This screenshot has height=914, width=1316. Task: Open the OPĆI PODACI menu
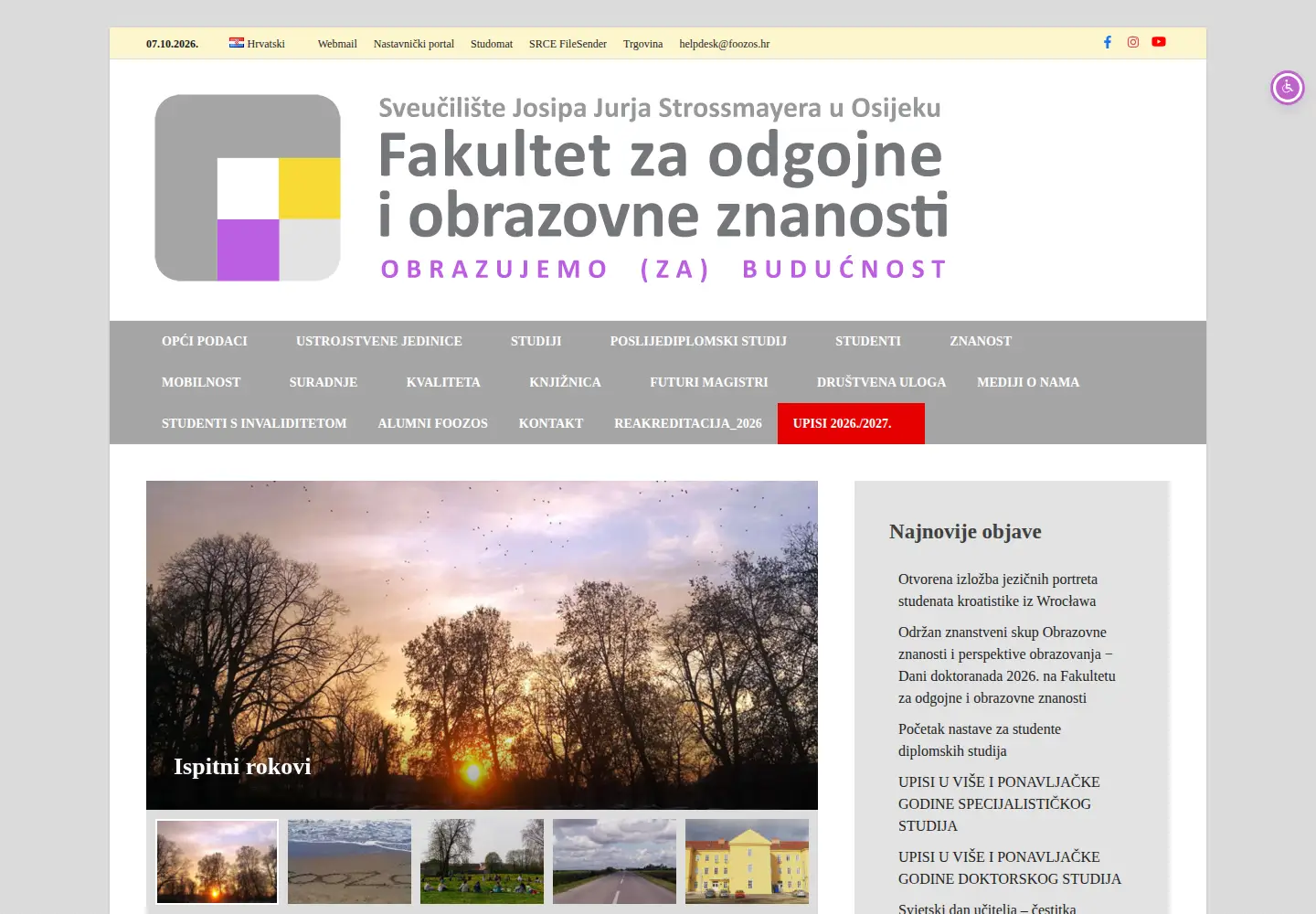[x=205, y=341]
